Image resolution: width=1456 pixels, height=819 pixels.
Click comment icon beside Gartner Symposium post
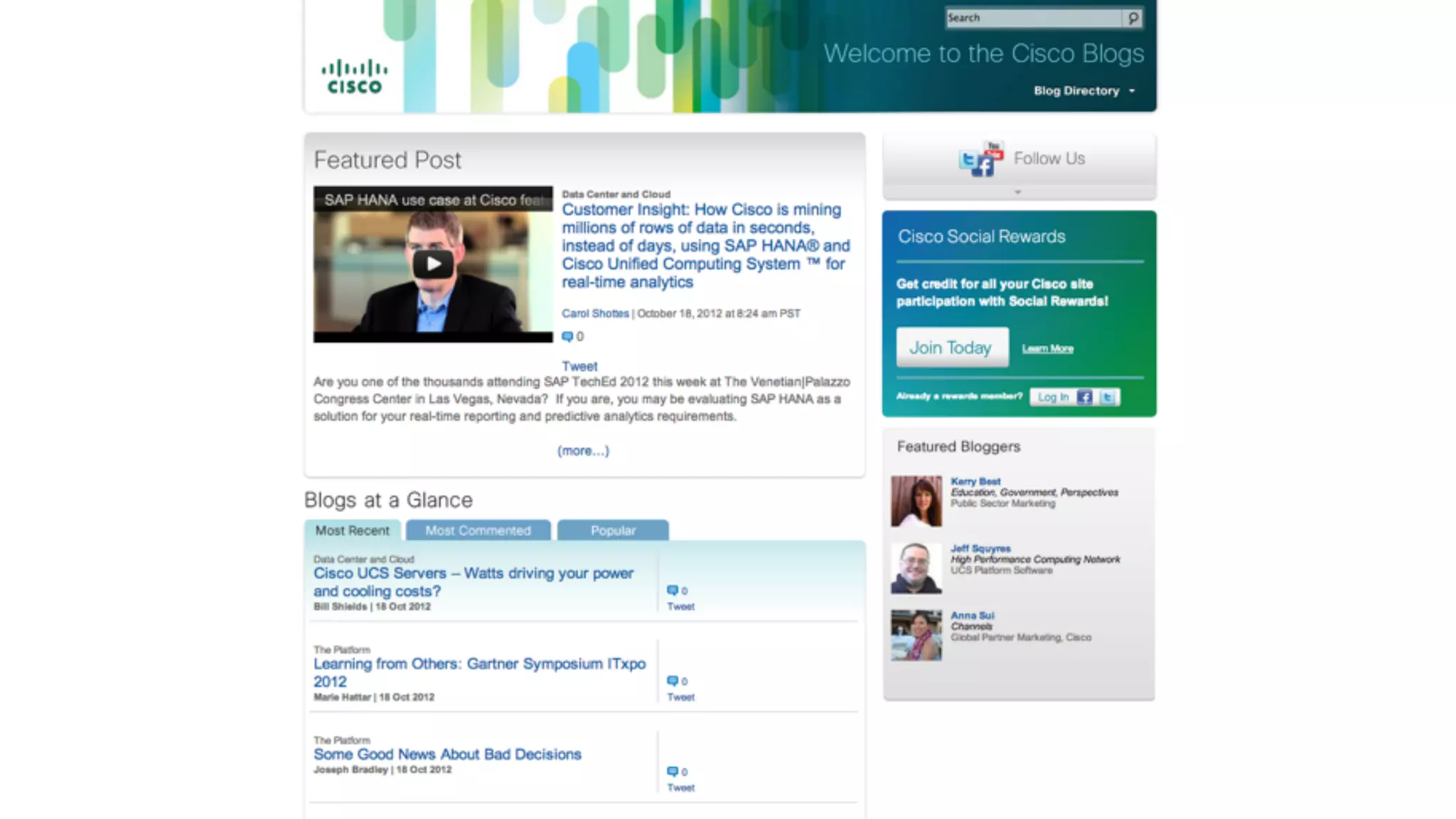coord(672,681)
